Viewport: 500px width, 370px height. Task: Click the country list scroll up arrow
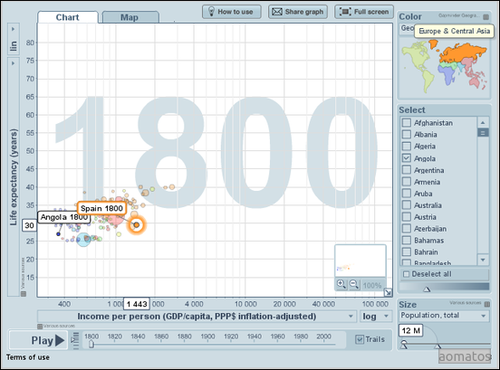coord(483,123)
